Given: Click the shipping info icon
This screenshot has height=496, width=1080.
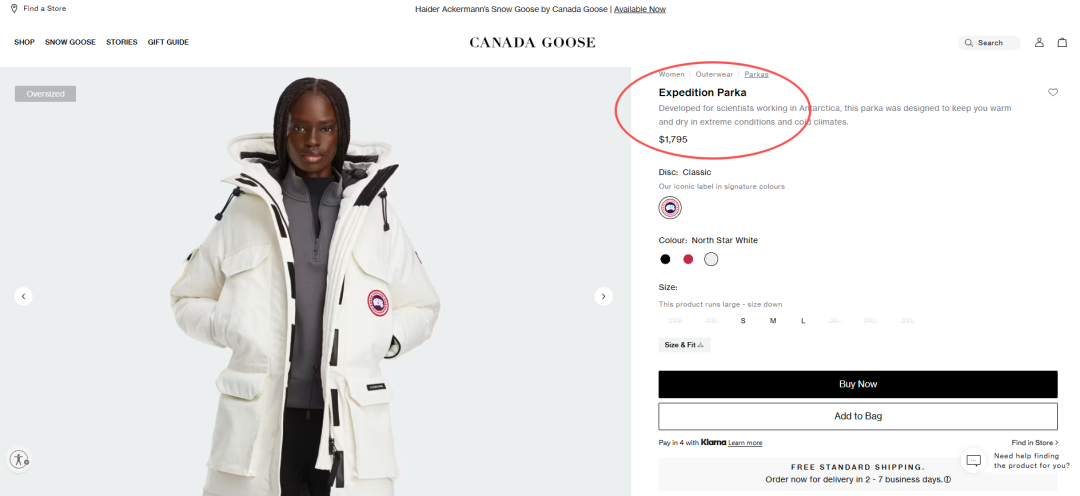Looking at the screenshot, I should point(948,479).
